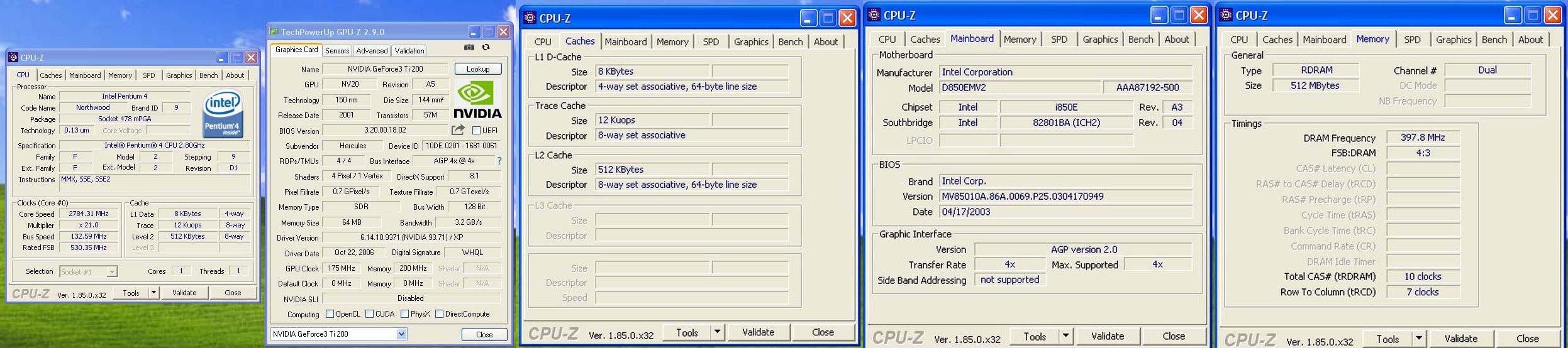Click the chipset value i850E

[x=1066, y=107]
